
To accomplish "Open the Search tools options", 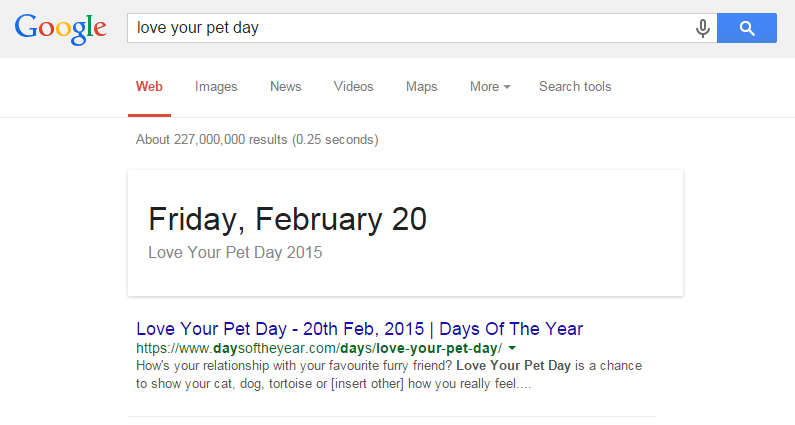I will [575, 87].
